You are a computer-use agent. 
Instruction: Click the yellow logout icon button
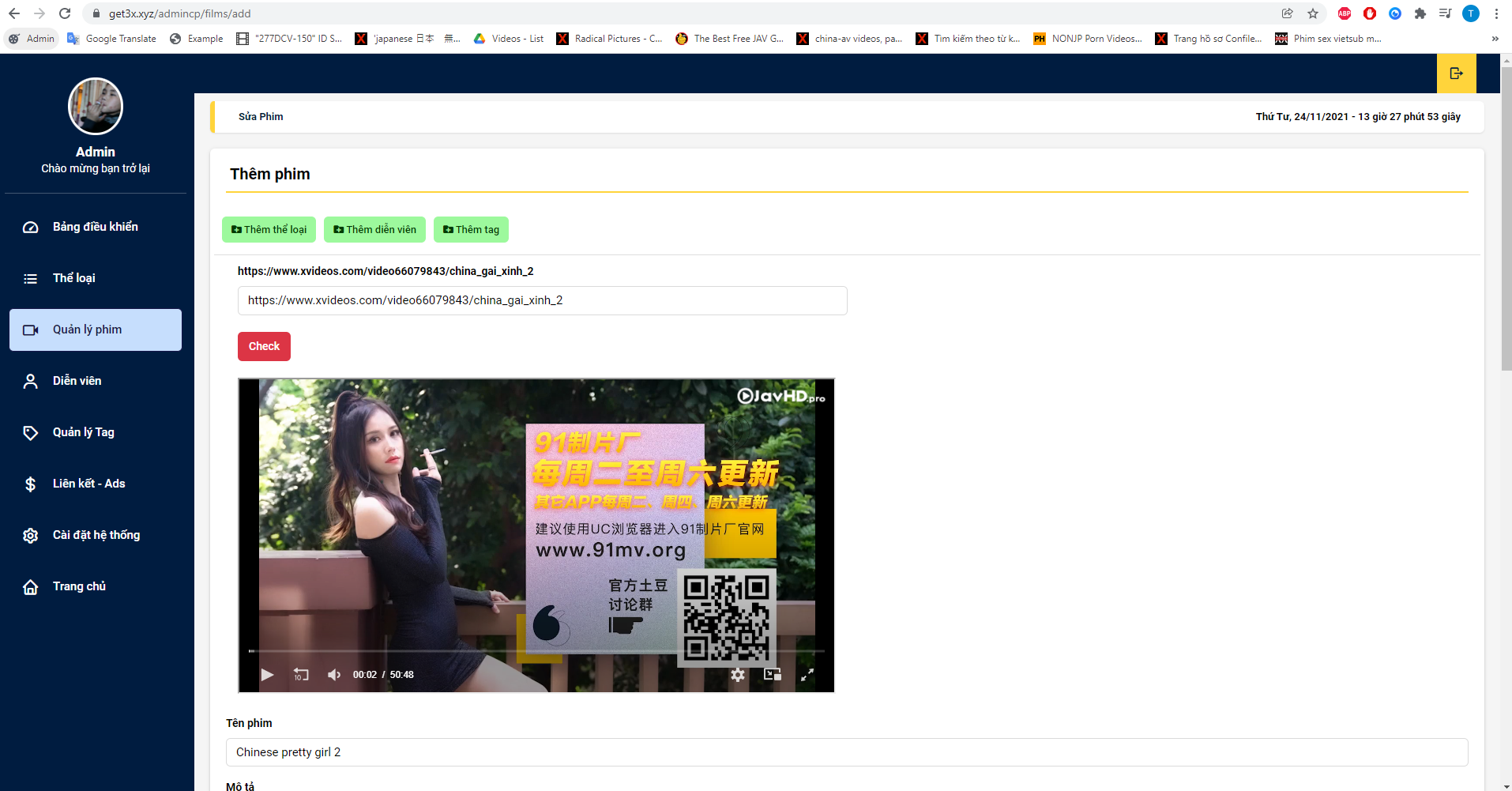point(1456,73)
